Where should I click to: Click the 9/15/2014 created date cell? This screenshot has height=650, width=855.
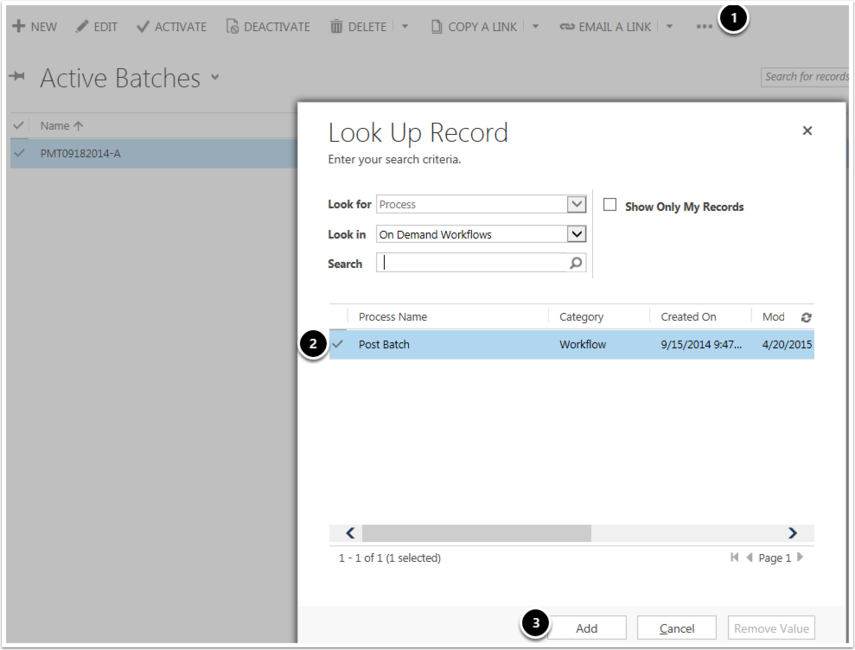pos(701,345)
